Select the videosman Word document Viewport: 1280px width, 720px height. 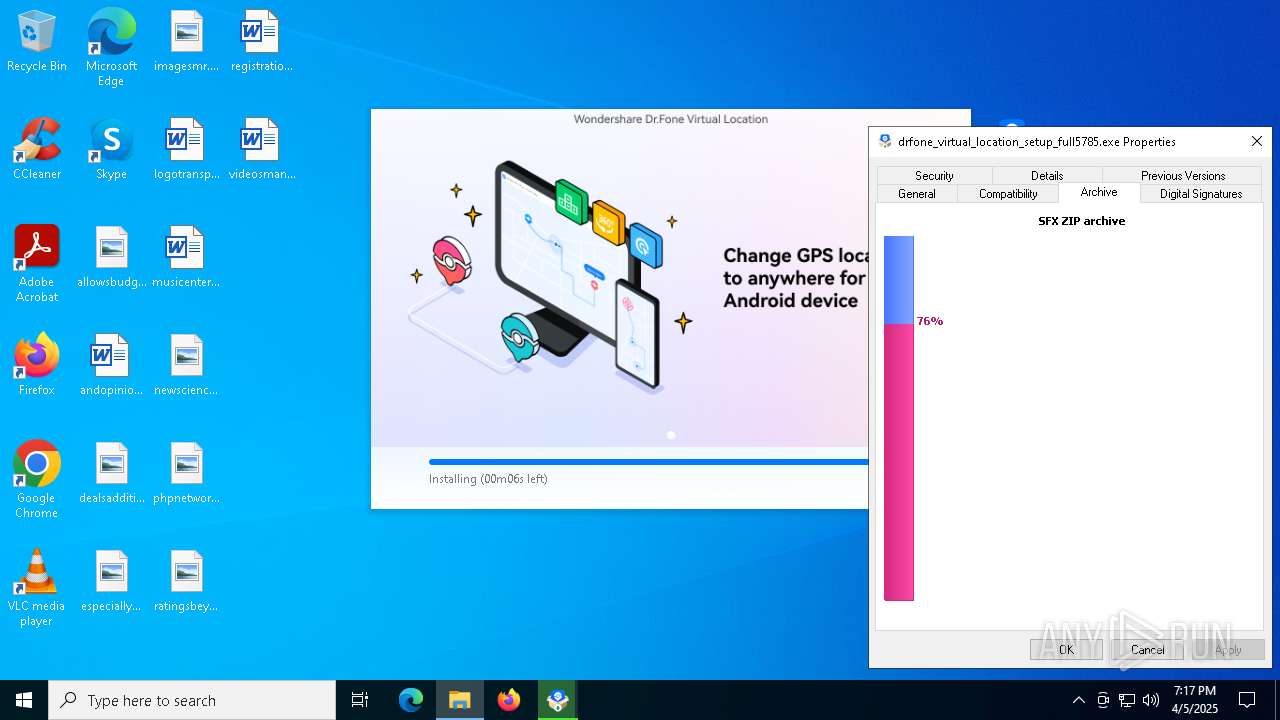[x=261, y=150]
